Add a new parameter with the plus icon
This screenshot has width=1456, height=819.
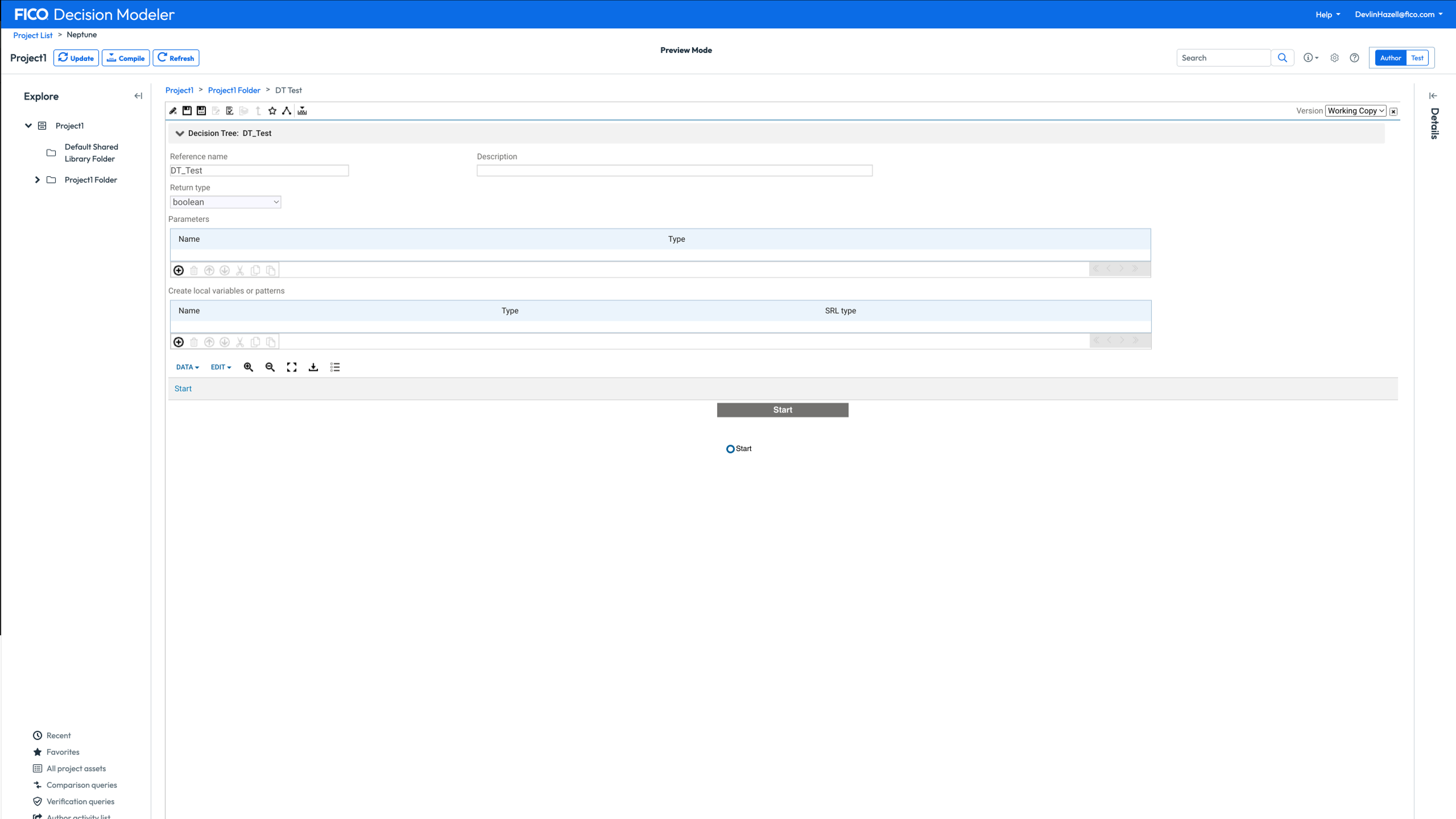pyautogui.click(x=179, y=270)
